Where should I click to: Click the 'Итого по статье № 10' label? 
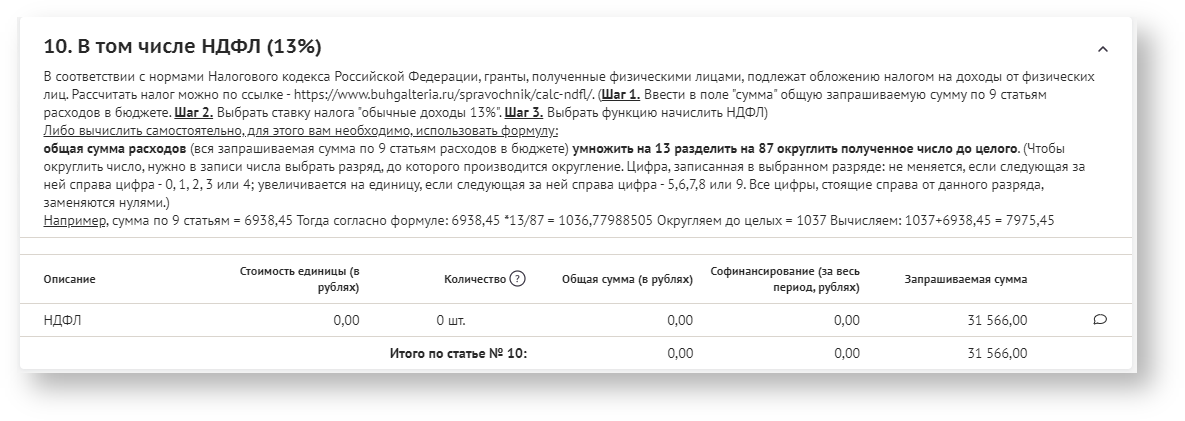coord(458,352)
